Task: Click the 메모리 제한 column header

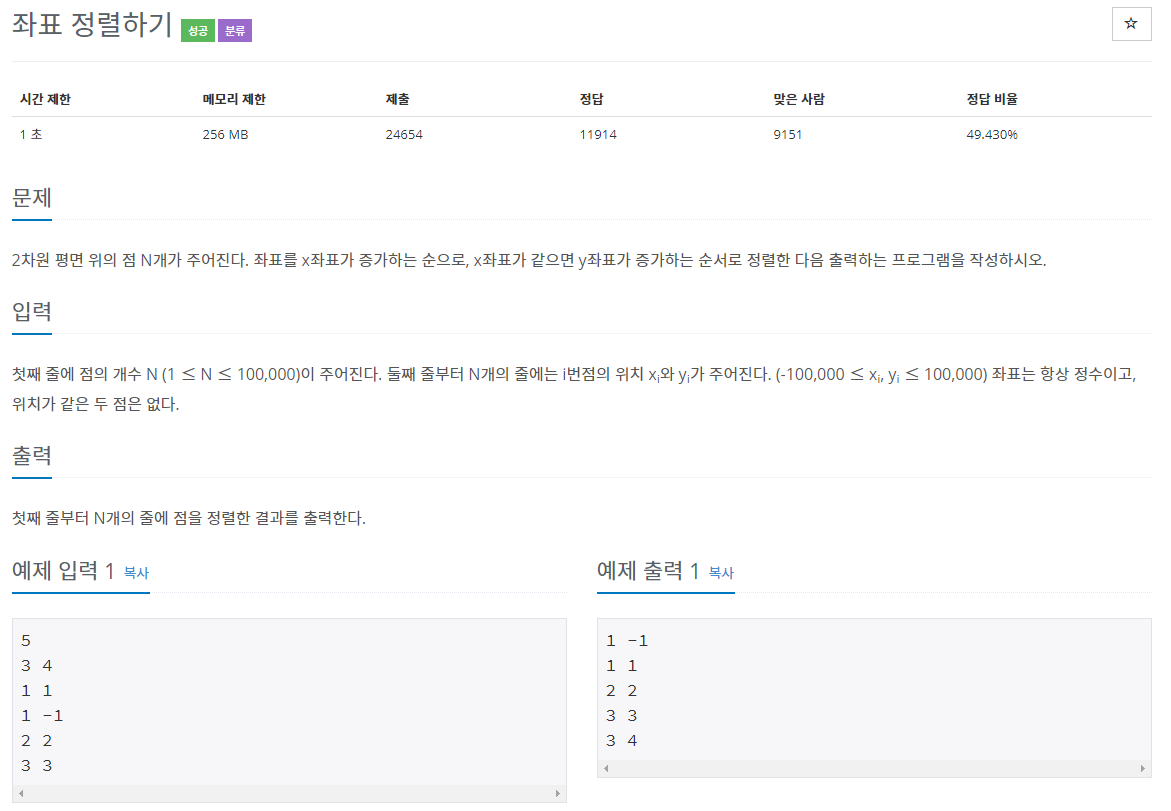Action: 234,99
